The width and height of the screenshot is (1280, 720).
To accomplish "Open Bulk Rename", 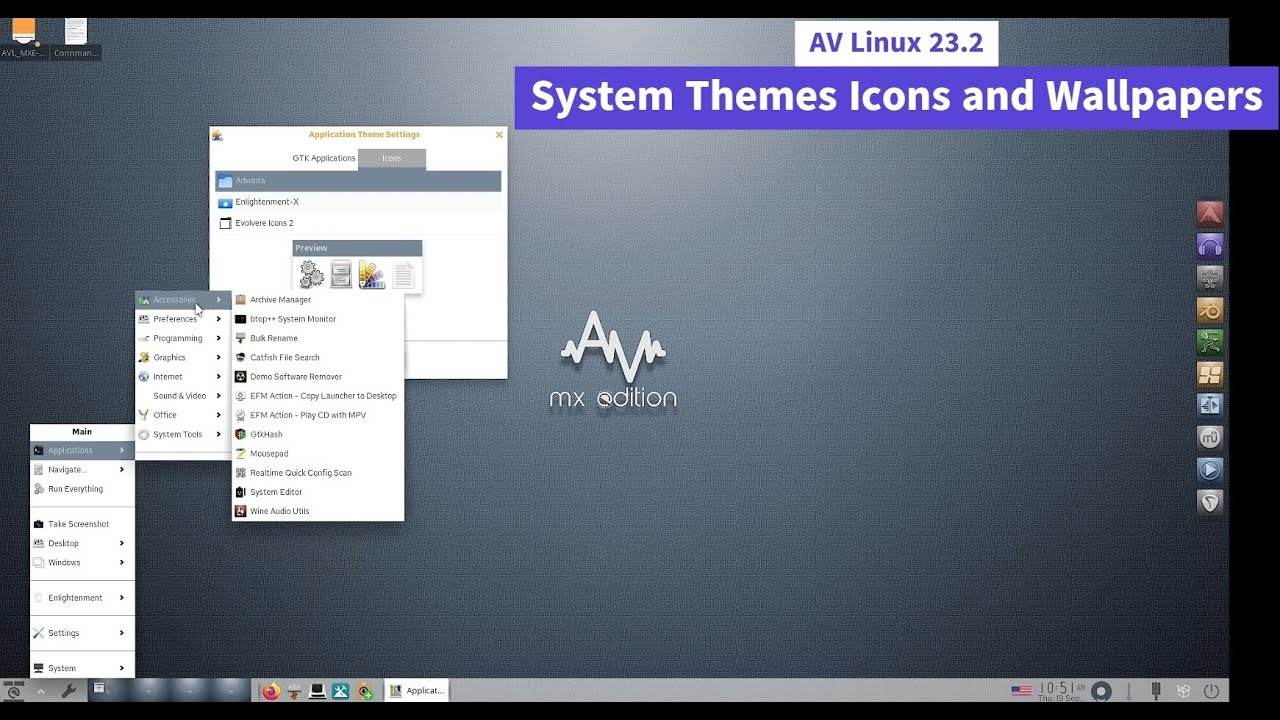I will click(318, 338).
